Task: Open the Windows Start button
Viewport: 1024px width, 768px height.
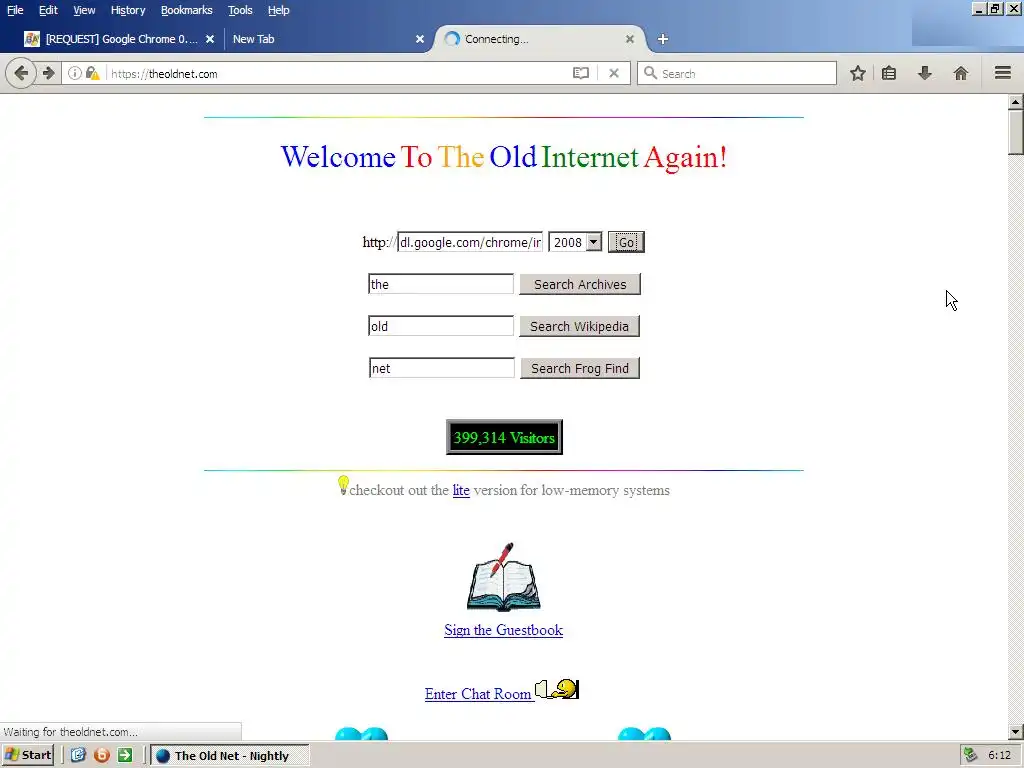Action: (27, 756)
